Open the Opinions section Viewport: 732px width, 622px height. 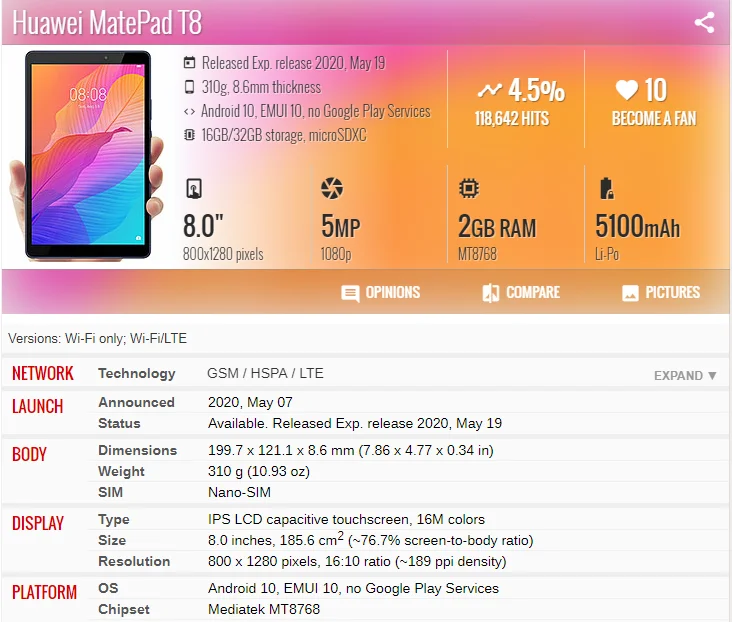(x=380, y=293)
